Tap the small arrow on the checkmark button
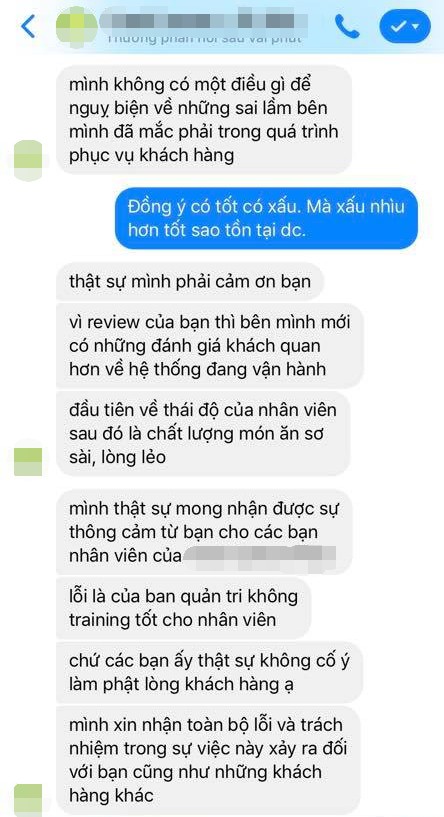The height and width of the screenshot is (817, 444). coord(416,27)
